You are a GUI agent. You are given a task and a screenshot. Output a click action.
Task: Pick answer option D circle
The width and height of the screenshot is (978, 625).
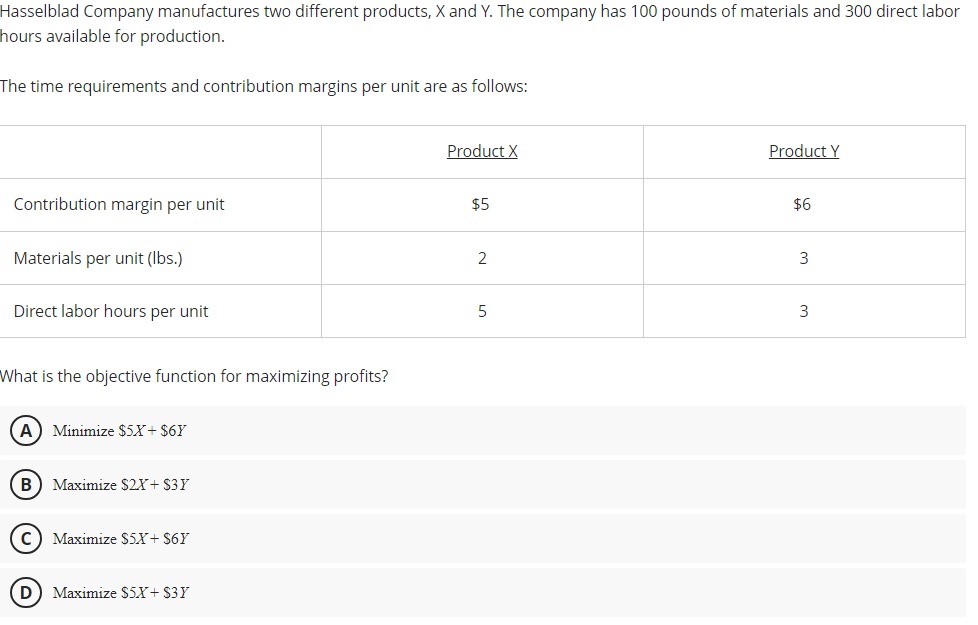(26, 593)
